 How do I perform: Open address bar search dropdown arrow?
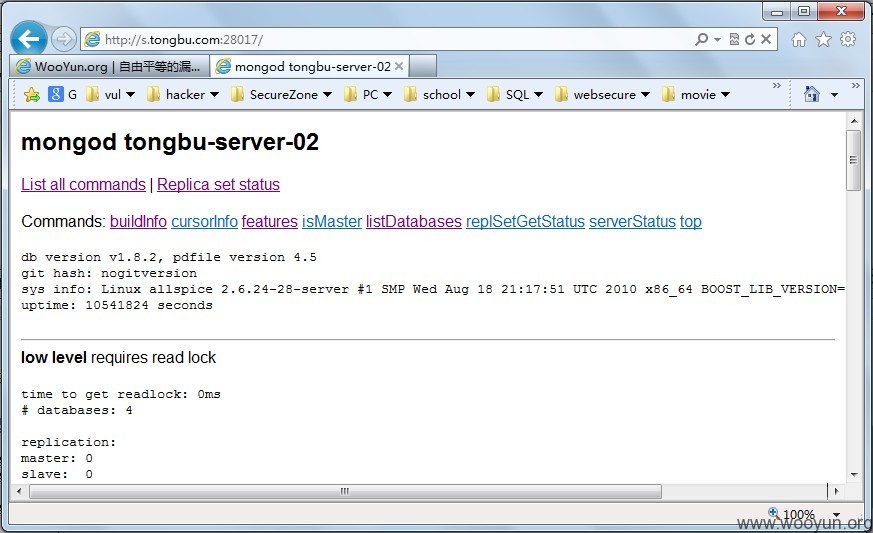point(717,40)
